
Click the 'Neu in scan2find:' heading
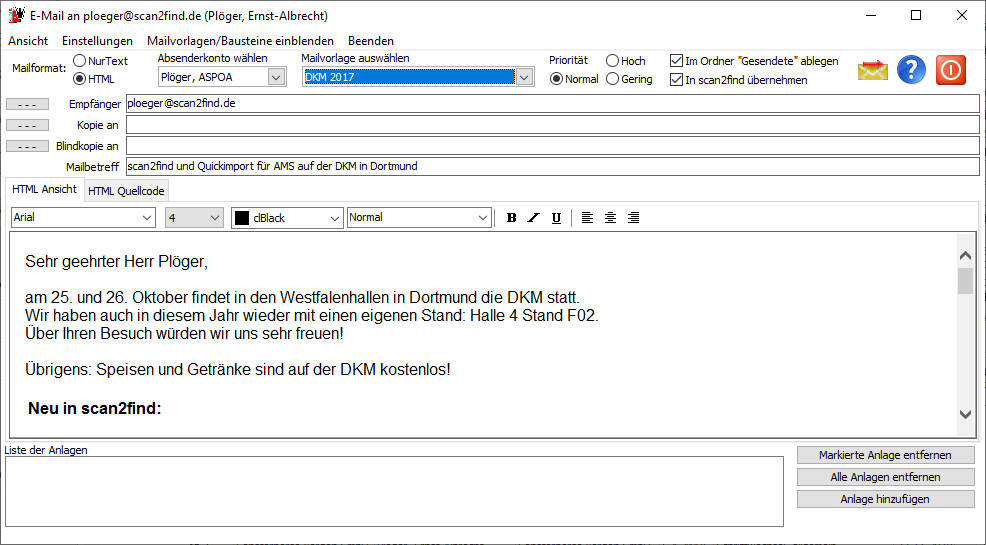click(x=95, y=409)
